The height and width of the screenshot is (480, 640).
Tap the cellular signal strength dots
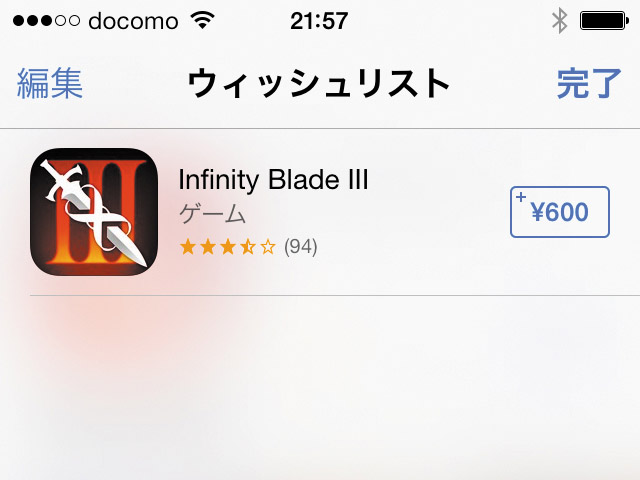[x=46, y=20]
